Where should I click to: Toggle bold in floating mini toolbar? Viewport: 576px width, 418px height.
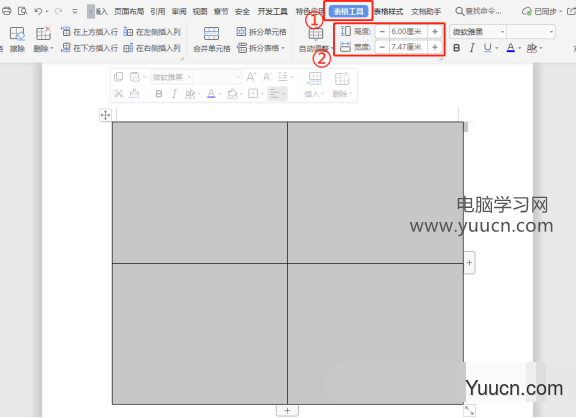[159, 94]
